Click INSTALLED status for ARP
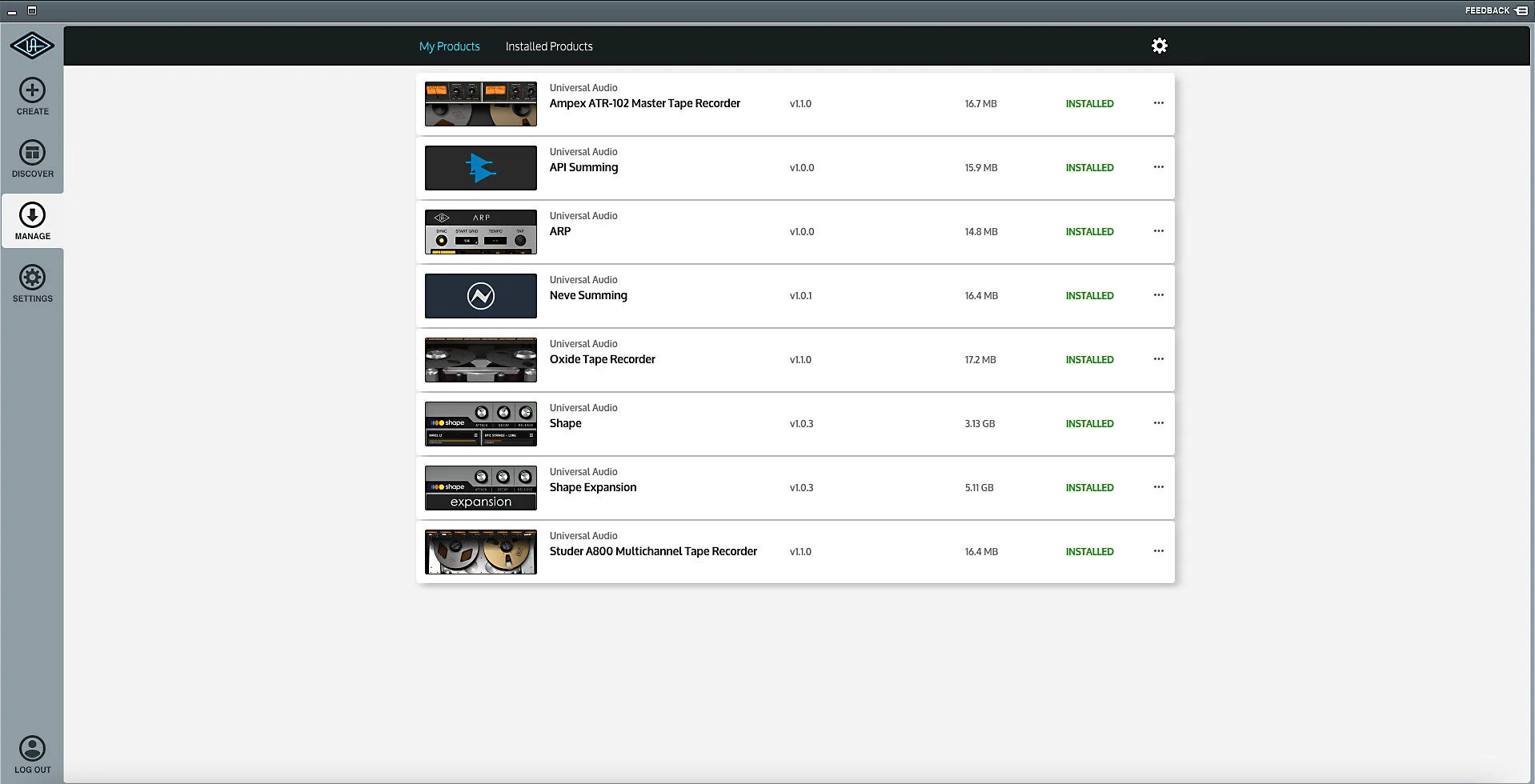Viewport: 1535px width, 784px height. tap(1089, 232)
